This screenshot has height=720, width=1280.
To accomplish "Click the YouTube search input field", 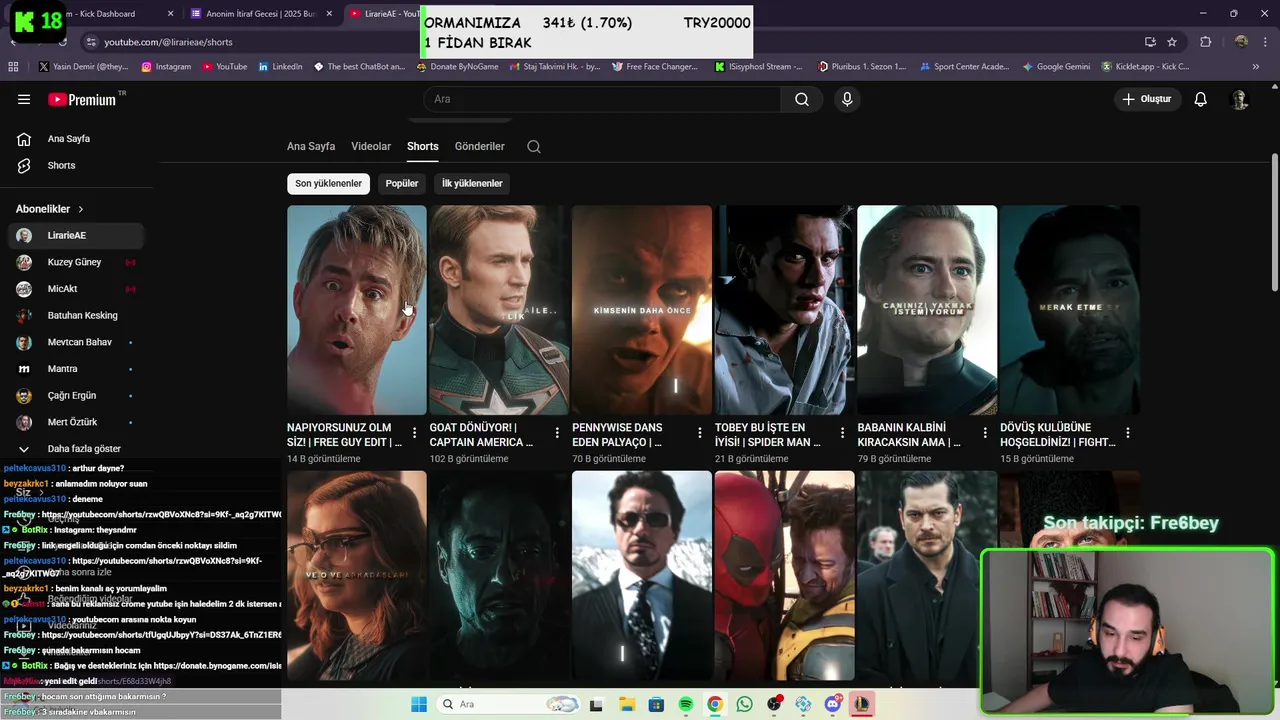I will click(602, 99).
